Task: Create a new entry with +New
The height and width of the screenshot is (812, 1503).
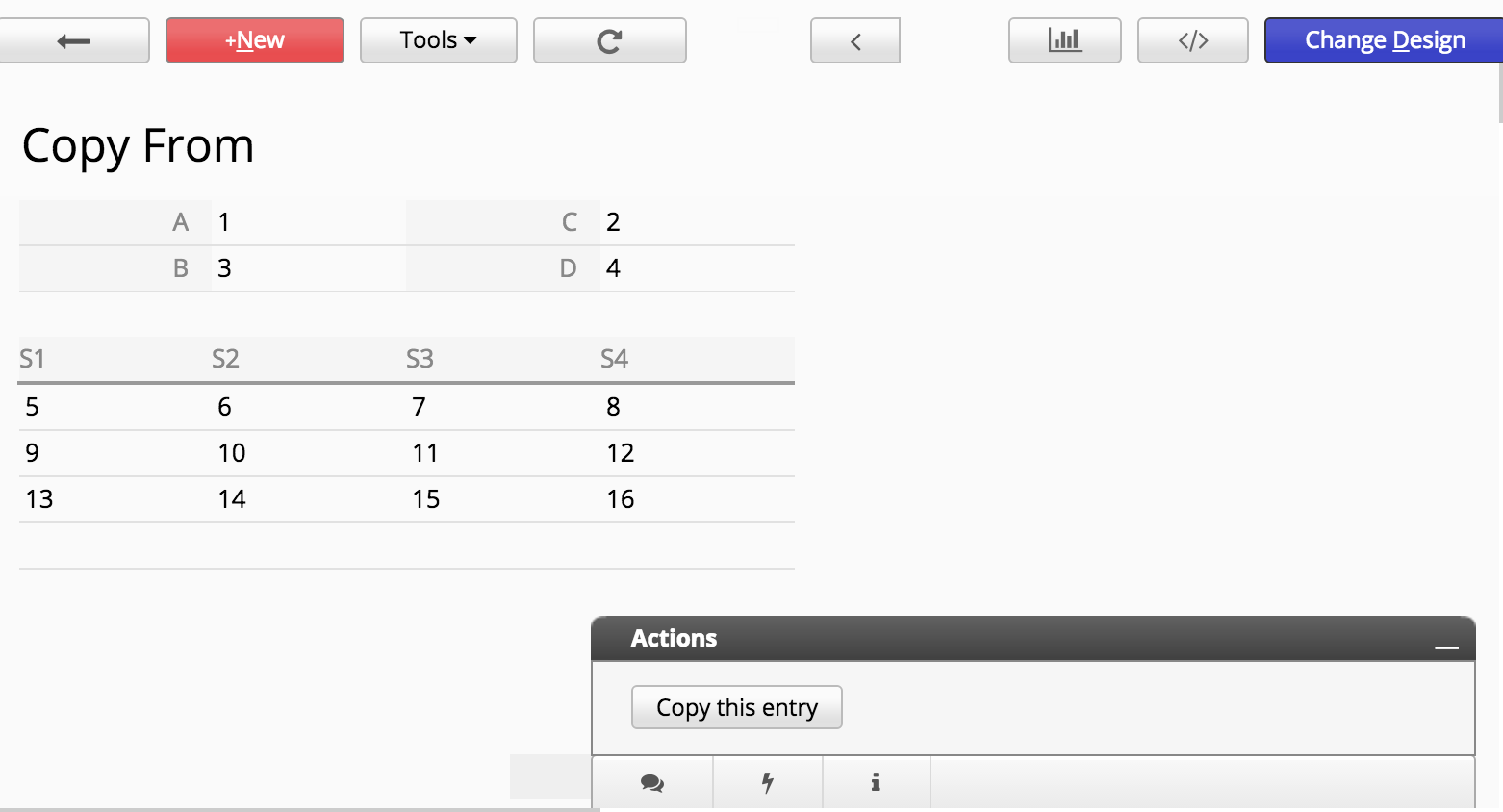Action: pyautogui.click(x=254, y=40)
